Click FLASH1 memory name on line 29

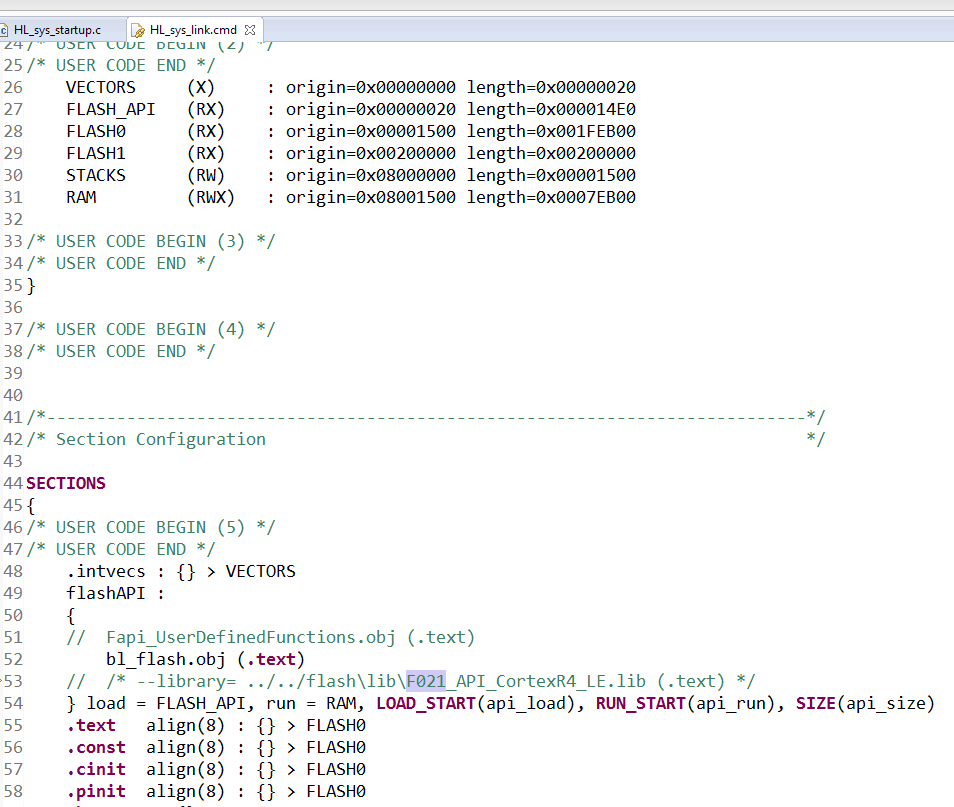point(96,153)
